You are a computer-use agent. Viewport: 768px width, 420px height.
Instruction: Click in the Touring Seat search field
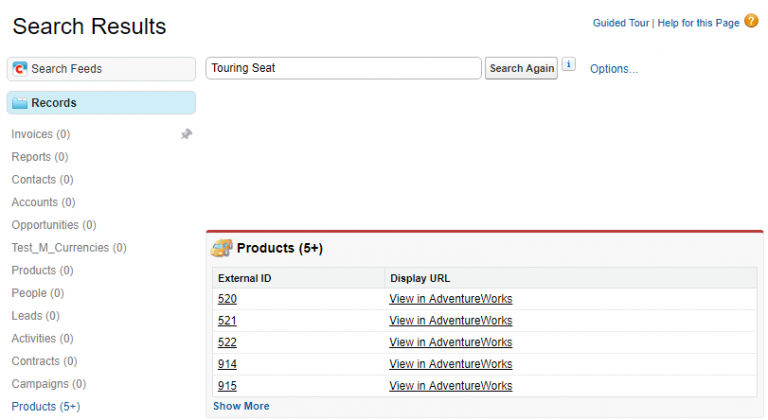pos(343,68)
